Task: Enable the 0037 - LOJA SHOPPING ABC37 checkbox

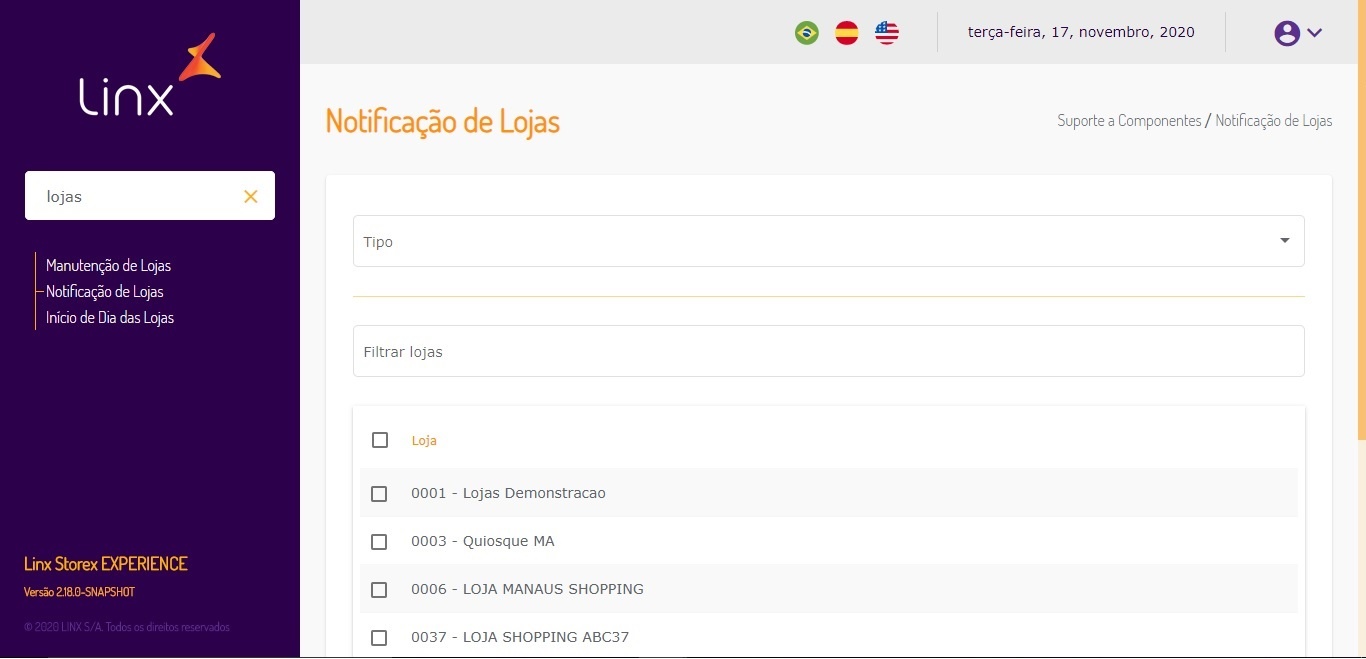Action: tap(379, 638)
